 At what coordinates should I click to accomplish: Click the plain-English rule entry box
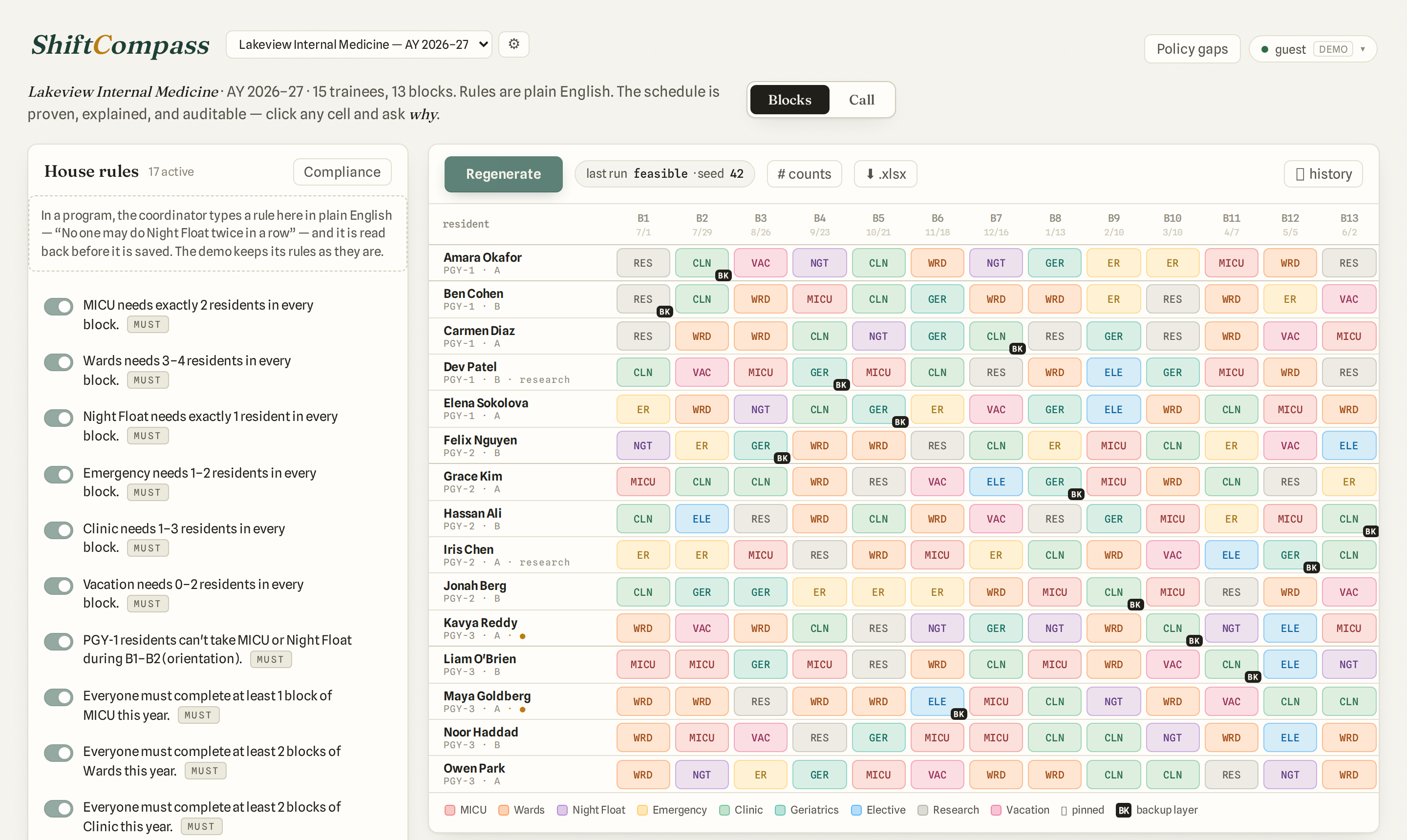pos(218,233)
